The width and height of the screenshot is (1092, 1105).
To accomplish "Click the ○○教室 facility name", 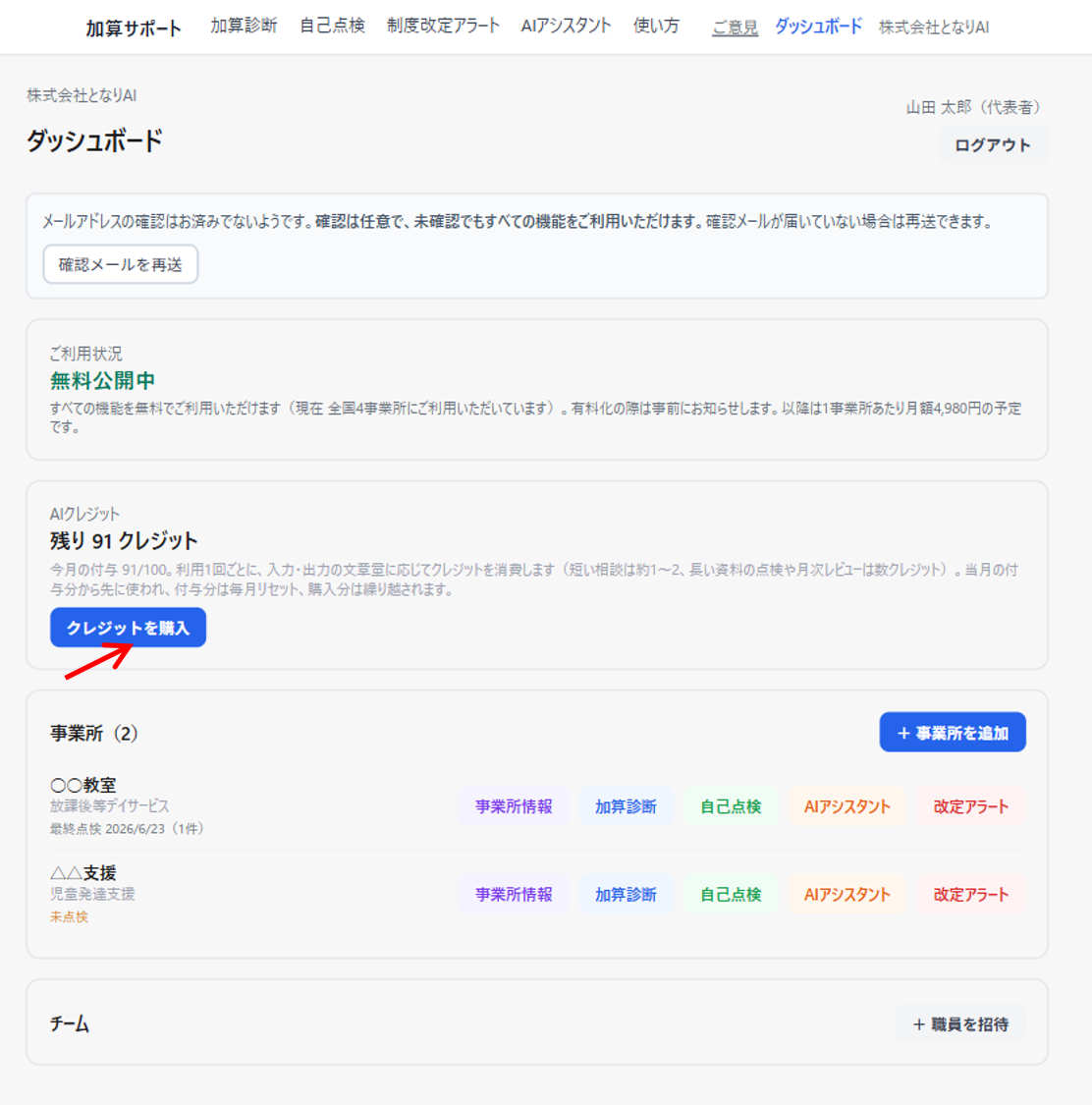I will tap(83, 785).
